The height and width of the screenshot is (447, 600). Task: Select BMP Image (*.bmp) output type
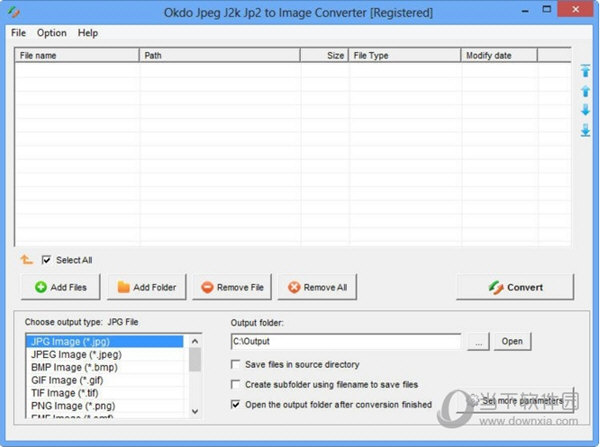click(x=104, y=367)
